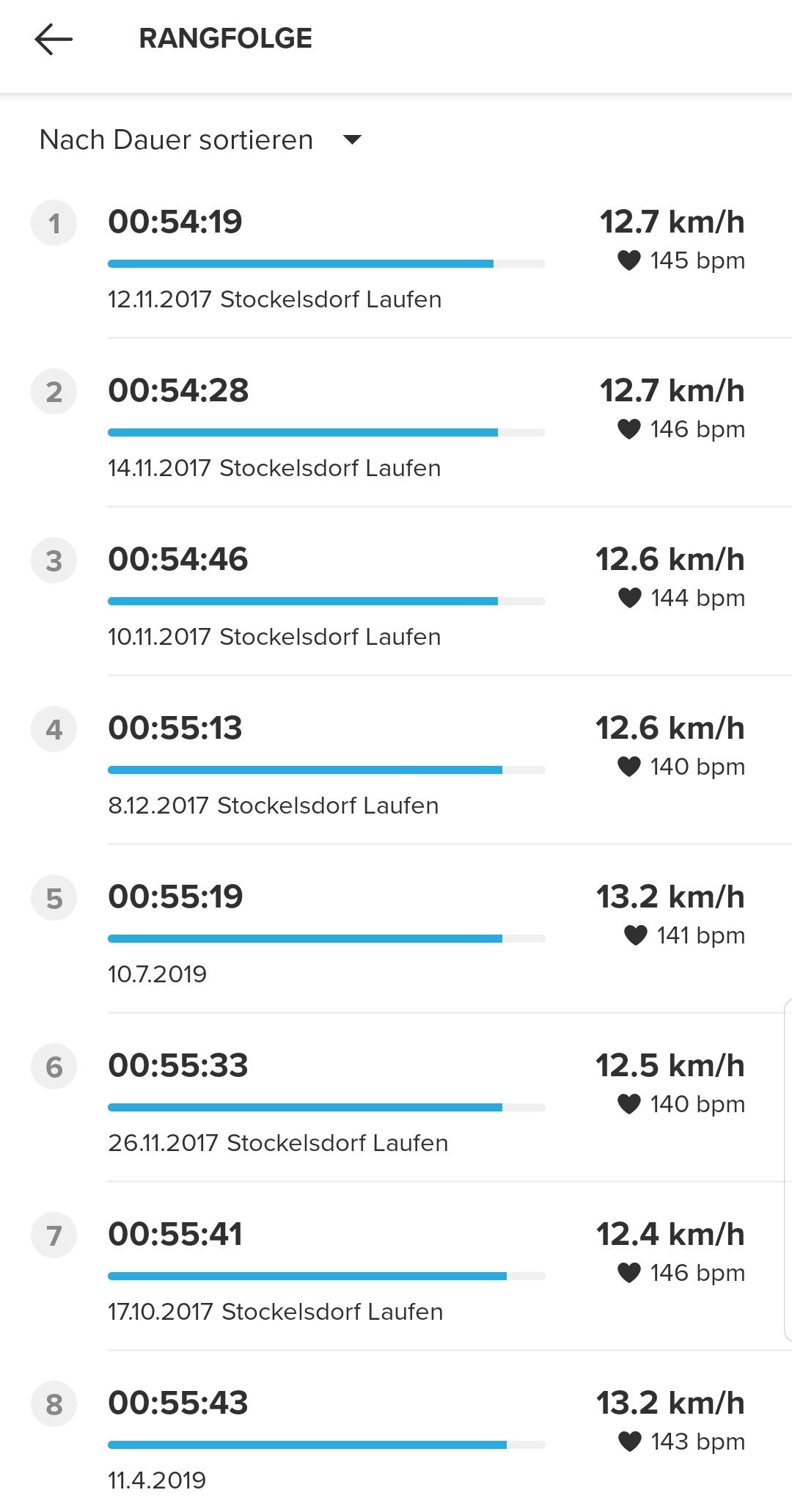The width and height of the screenshot is (792, 1512).
Task: Click the dropdown triangle beside sort label
Action: [x=353, y=139]
